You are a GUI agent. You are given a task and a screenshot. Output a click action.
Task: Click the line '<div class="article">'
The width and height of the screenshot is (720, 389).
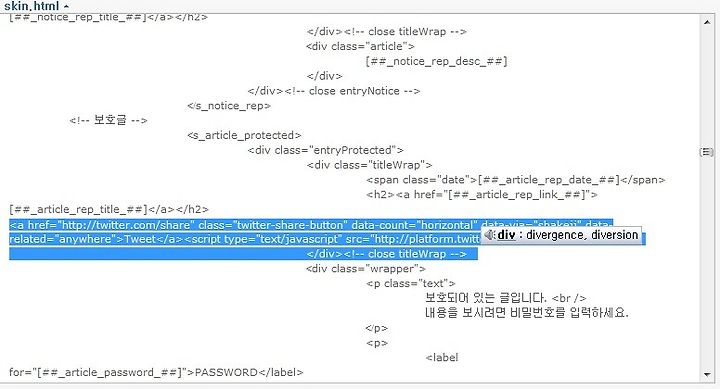pos(360,46)
